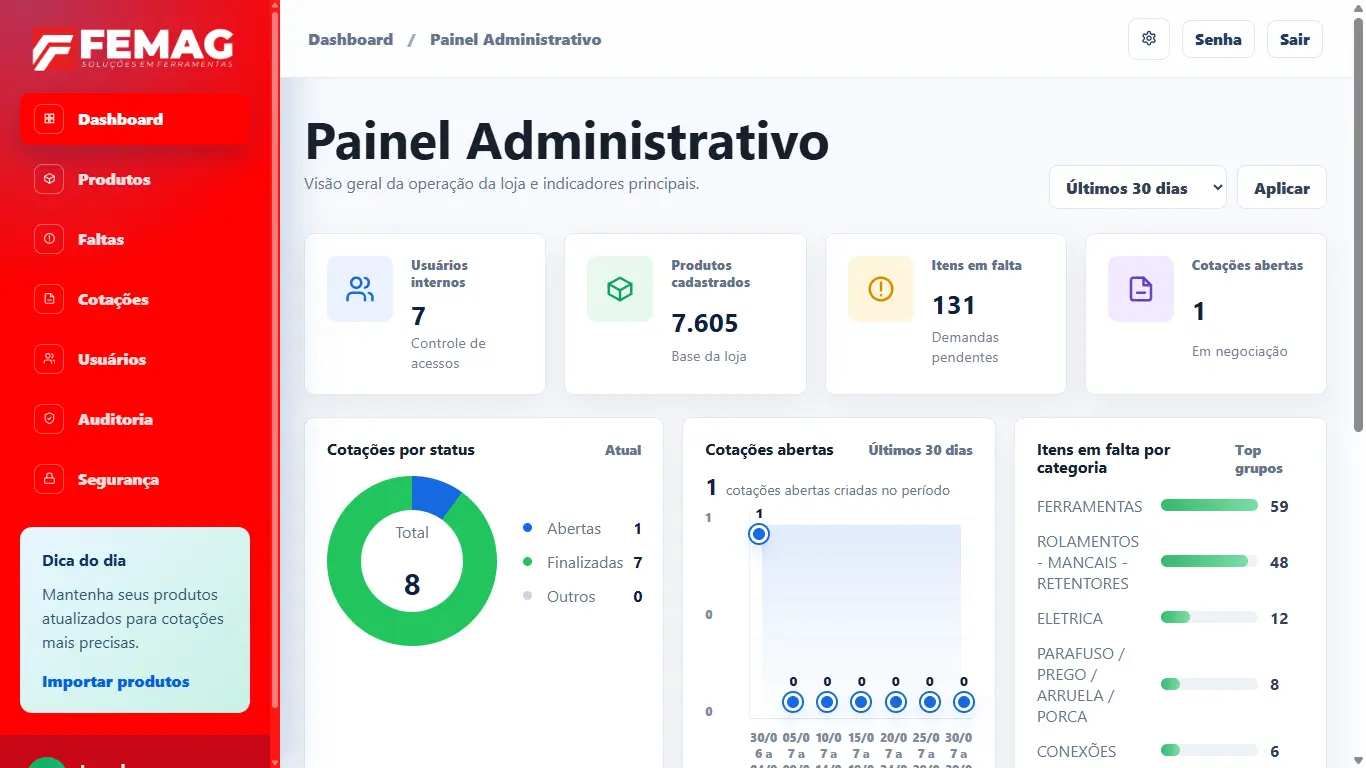Image resolution: width=1366 pixels, height=768 pixels.
Task: Click the Usuários people icon in sidebar
Action: coord(49,359)
